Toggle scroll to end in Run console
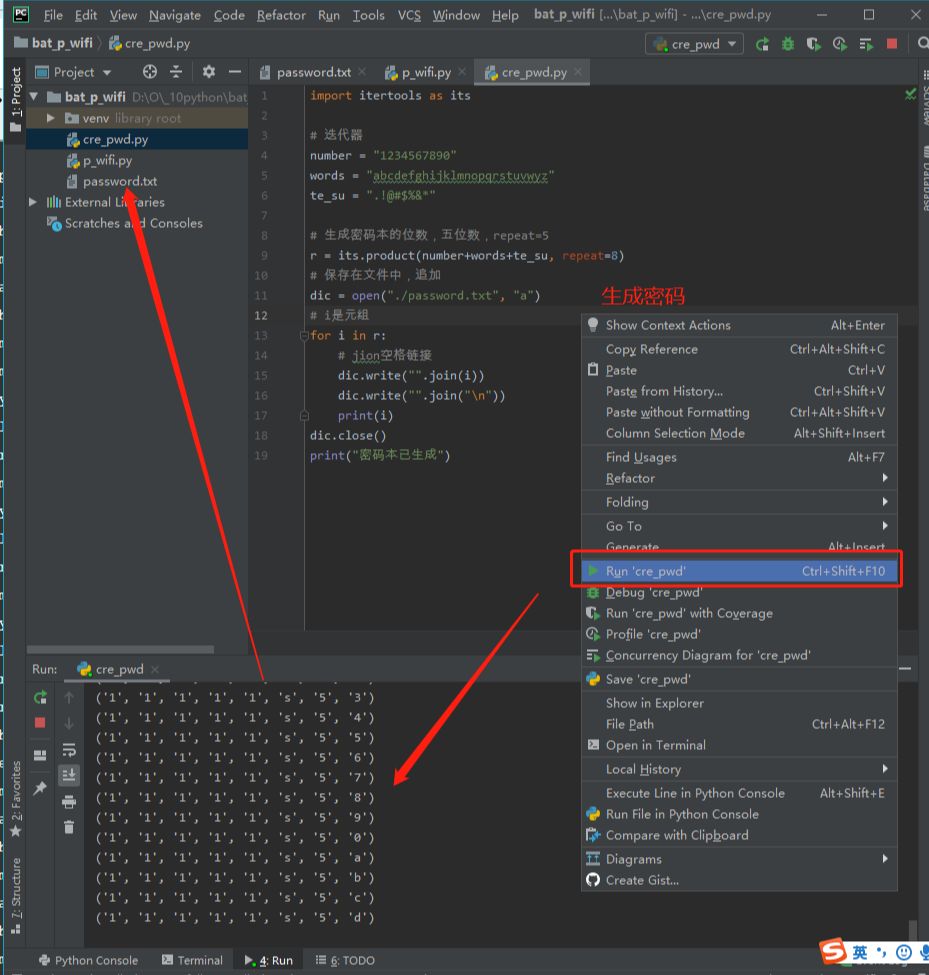Image resolution: width=929 pixels, height=975 pixels. (69, 775)
